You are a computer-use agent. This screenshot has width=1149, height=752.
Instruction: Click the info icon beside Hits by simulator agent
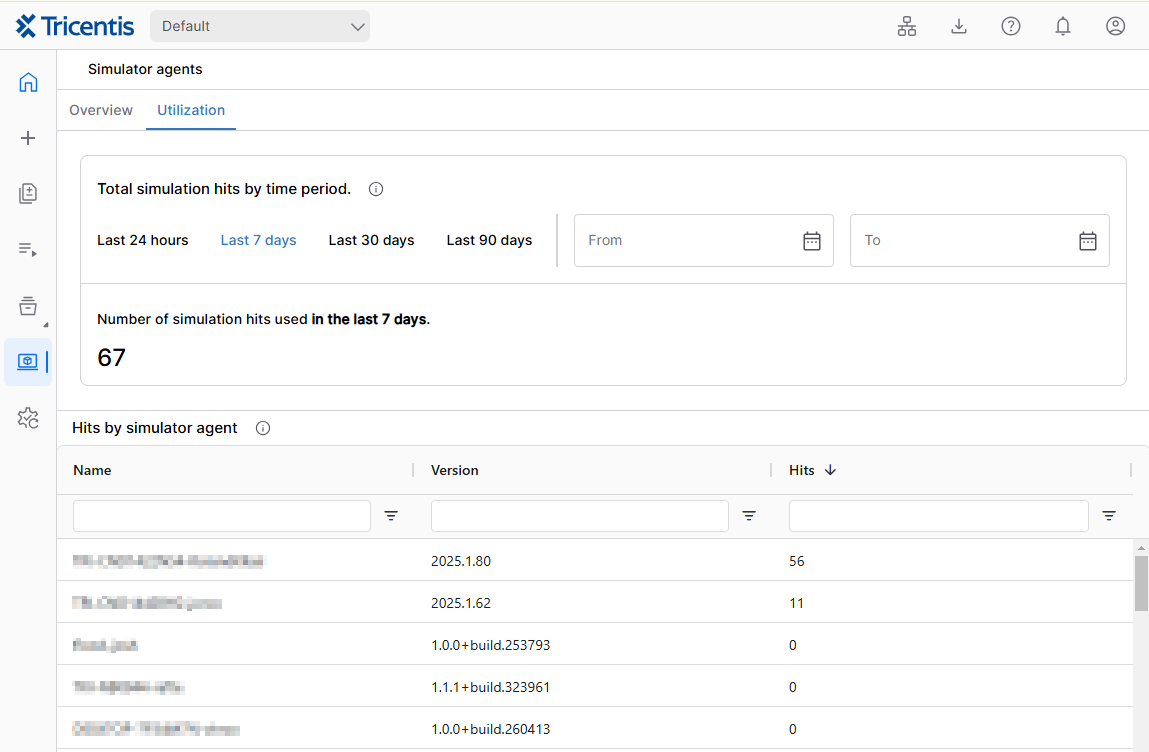(x=263, y=428)
